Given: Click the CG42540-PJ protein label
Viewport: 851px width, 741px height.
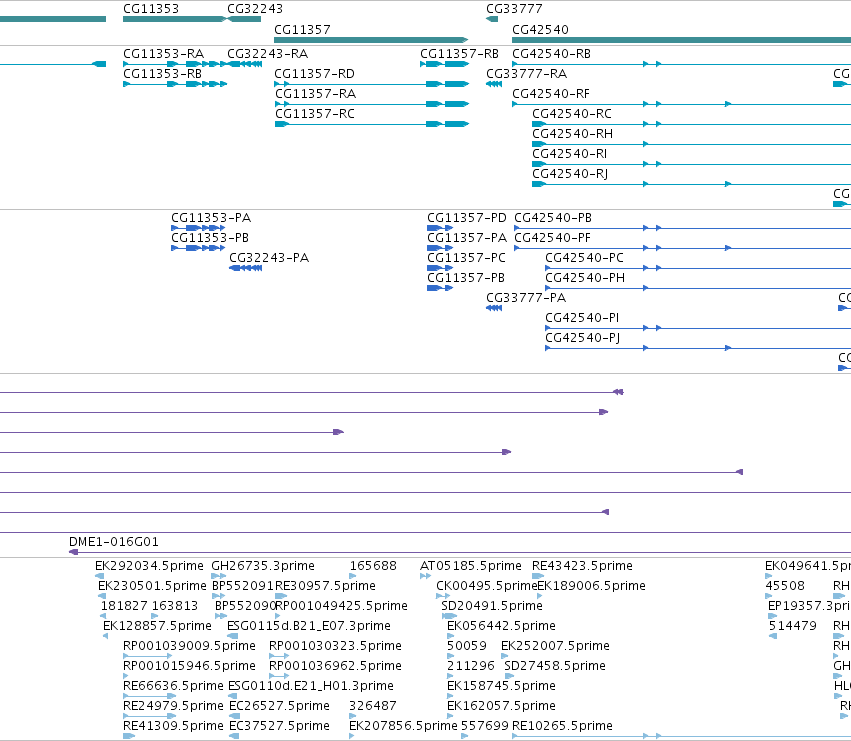Looking at the screenshot, I should 582,338.
